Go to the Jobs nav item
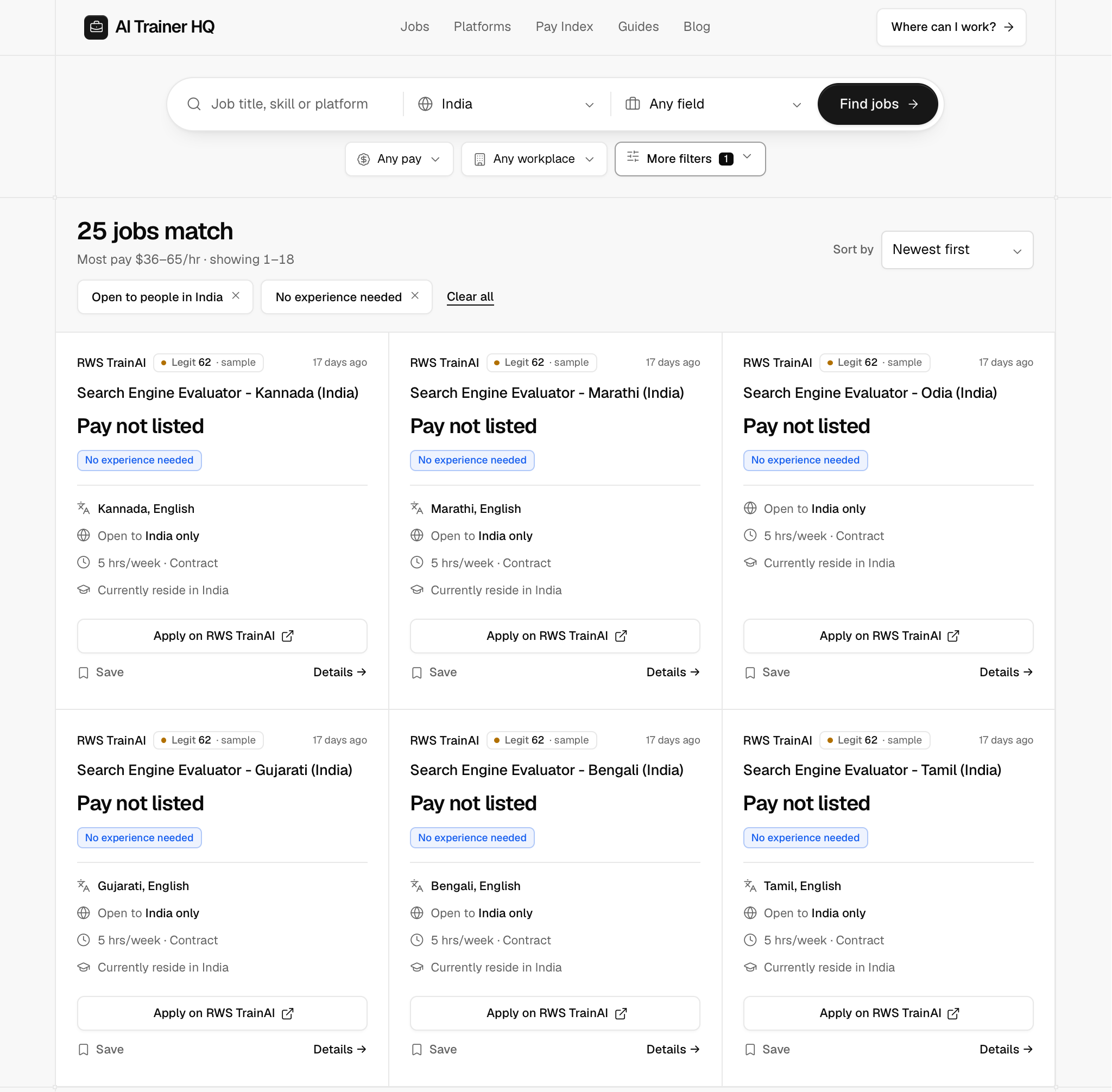The height and width of the screenshot is (1092, 1112). point(415,27)
